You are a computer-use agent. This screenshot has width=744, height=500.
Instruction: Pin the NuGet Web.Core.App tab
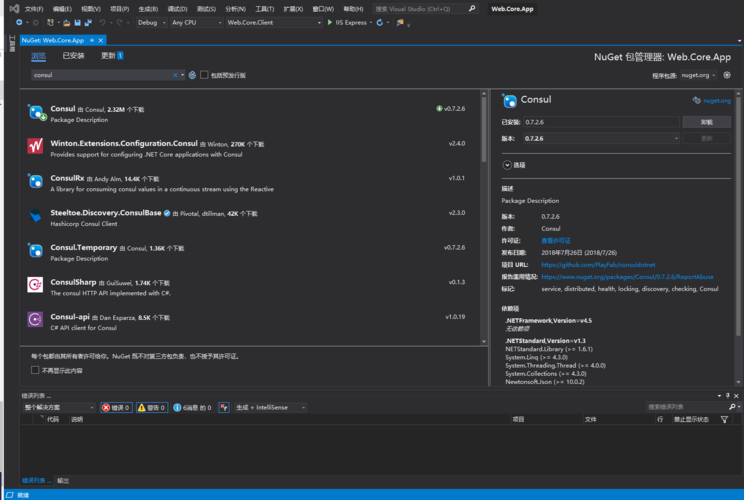point(92,40)
